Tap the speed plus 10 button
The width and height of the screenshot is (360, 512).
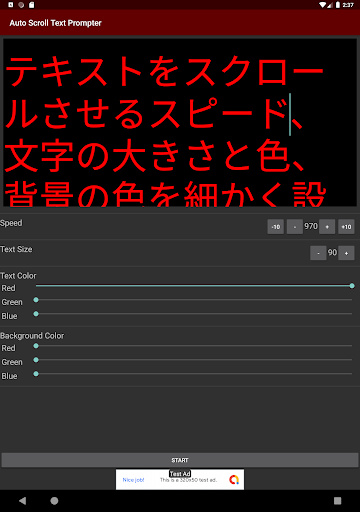(x=346, y=227)
